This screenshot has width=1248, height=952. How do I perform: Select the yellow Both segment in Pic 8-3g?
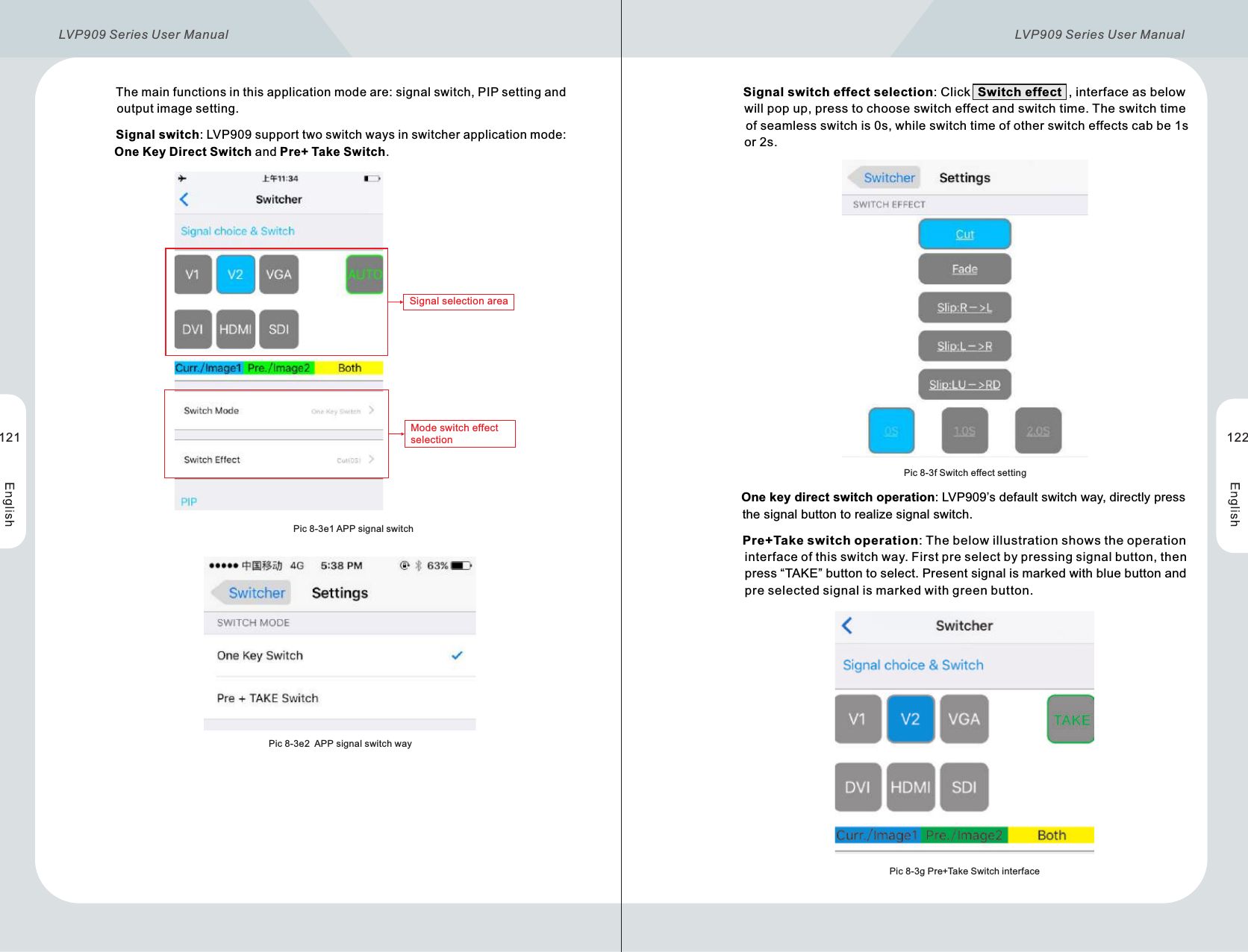coord(1051,835)
